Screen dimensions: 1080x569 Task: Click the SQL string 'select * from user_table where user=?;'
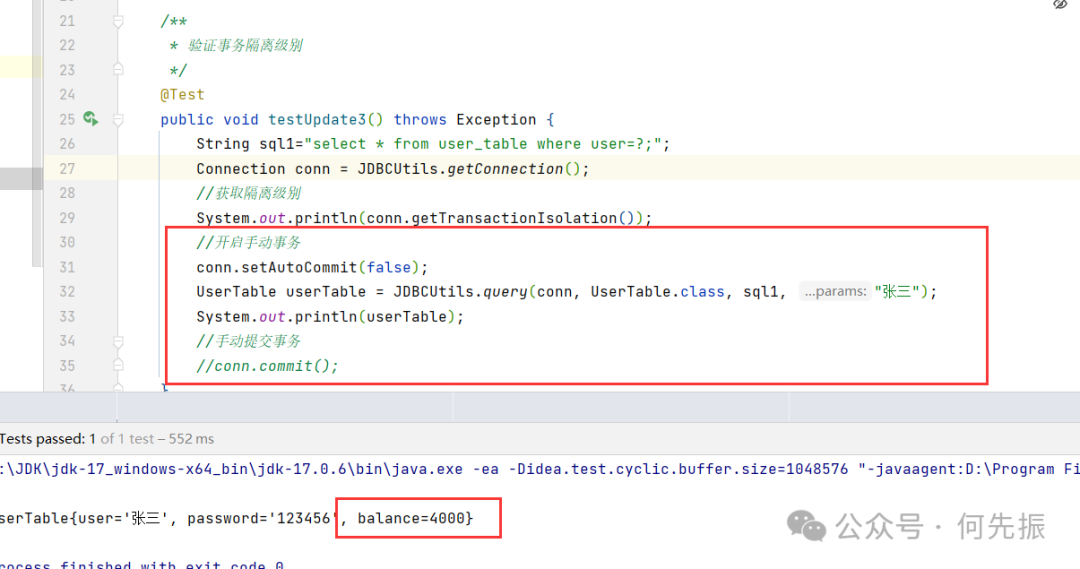(x=484, y=144)
